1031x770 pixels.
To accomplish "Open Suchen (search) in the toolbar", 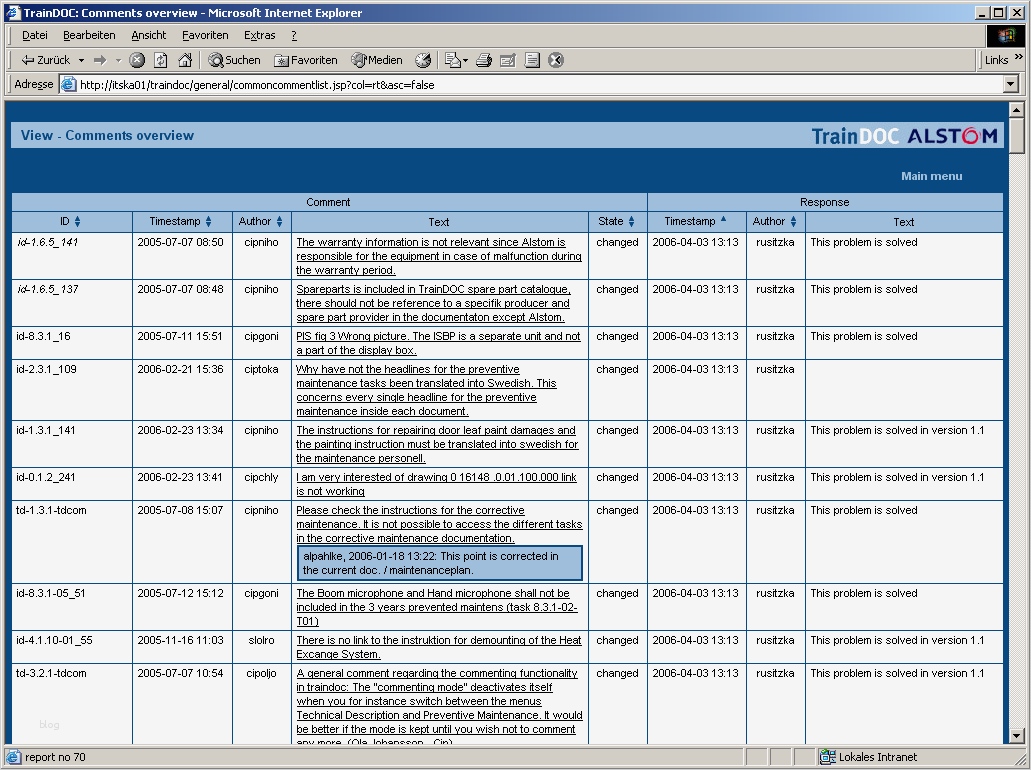I will pyautogui.click(x=234, y=60).
